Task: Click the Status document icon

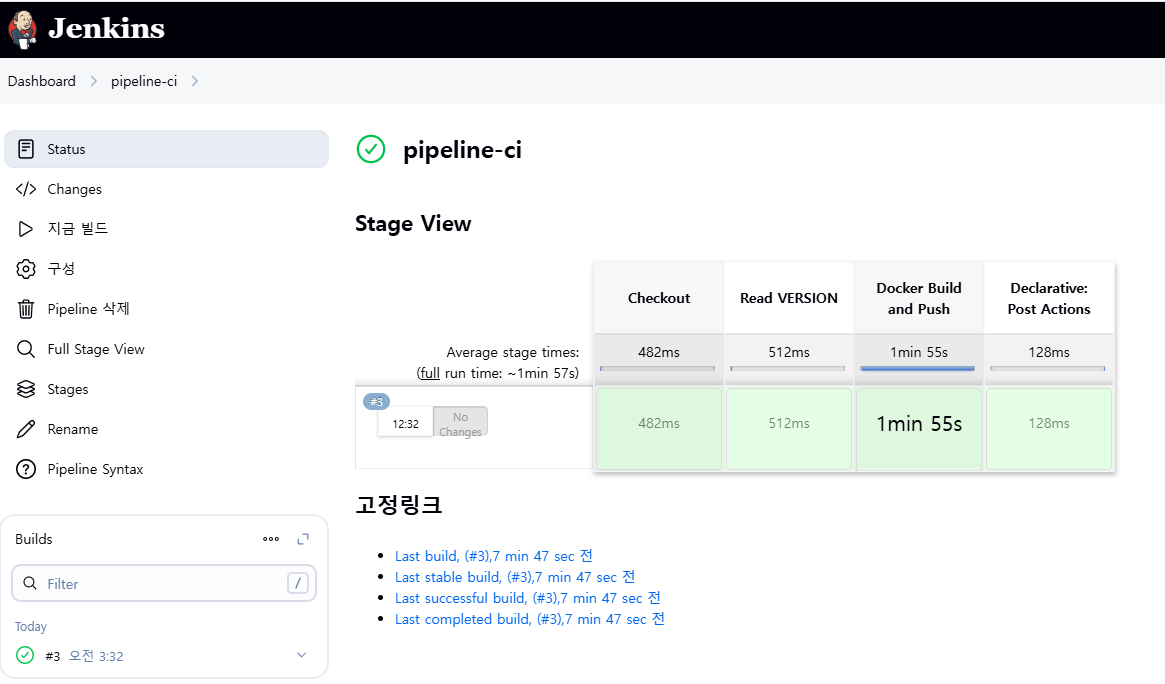Action: pos(26,149)
